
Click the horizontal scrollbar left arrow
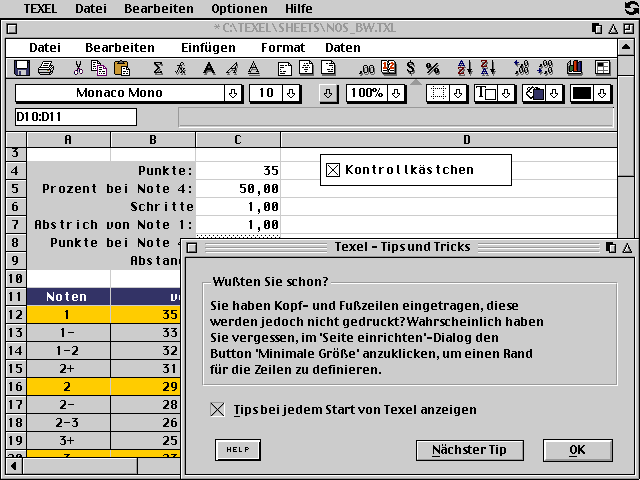(x=14, y=466)
